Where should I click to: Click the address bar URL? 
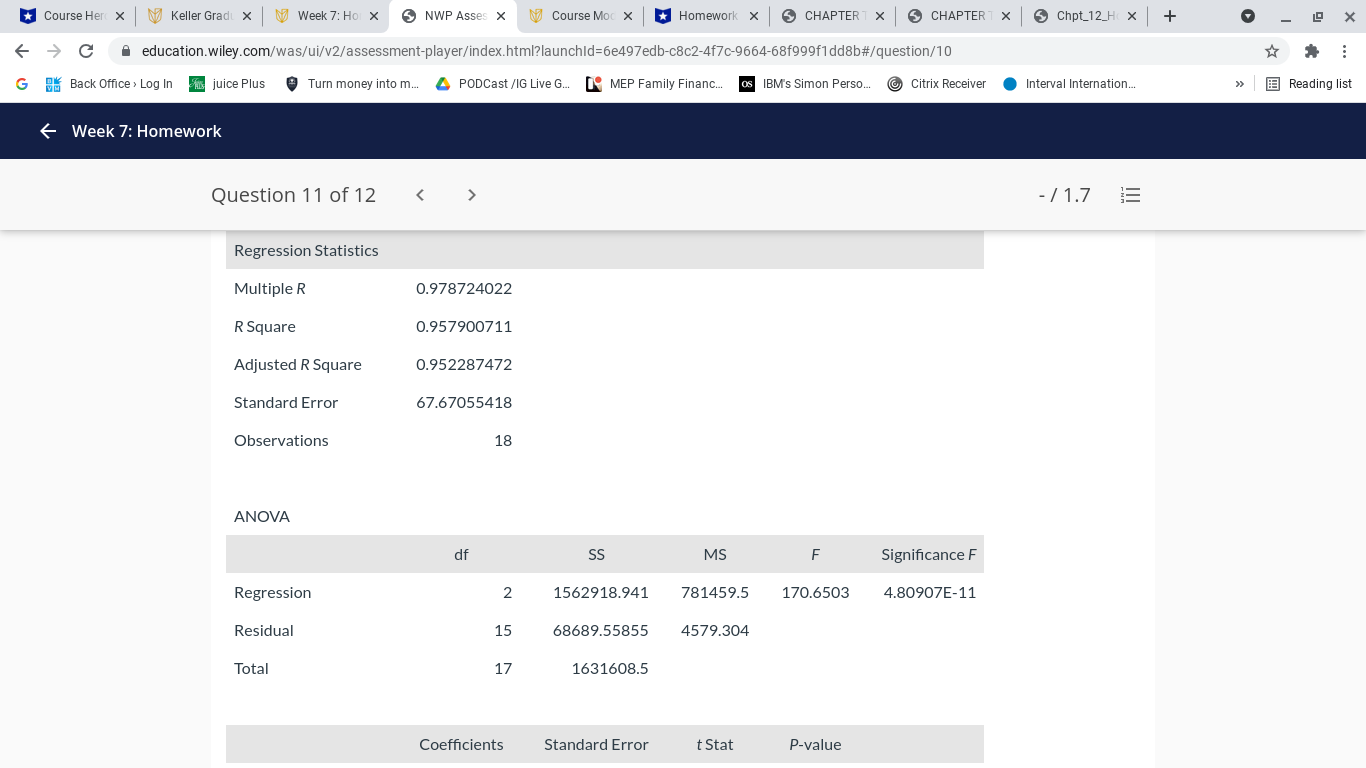547,51
